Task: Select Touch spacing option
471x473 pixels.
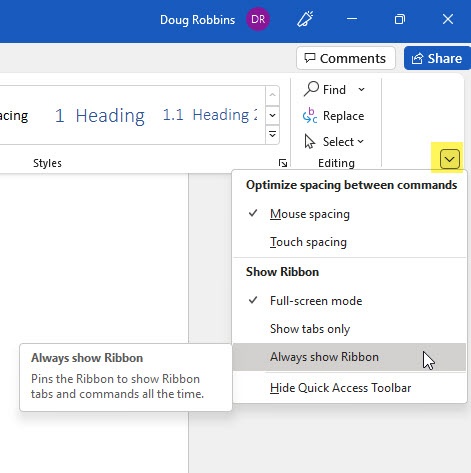Action: pyautogui.click(x=349, y=242)
